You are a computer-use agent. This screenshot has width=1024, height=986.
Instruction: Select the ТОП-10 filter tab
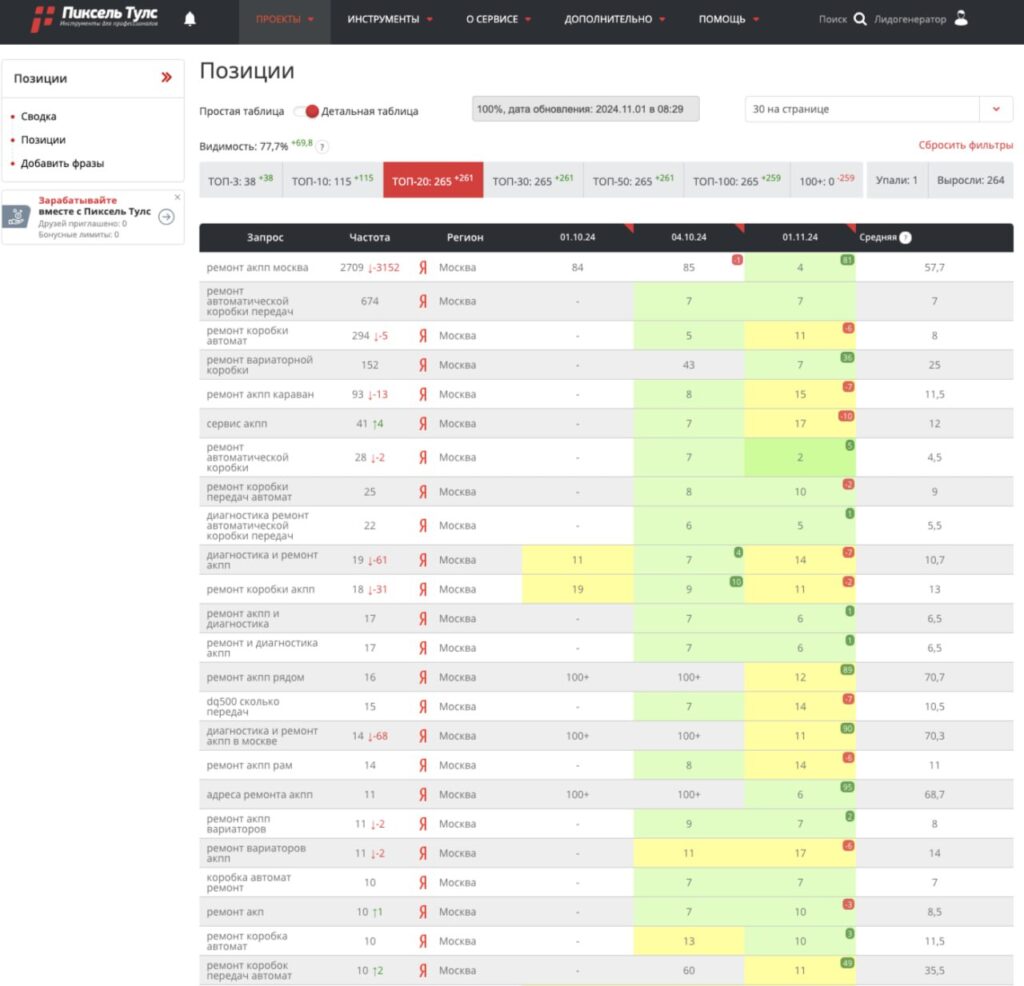click(331, 181)
